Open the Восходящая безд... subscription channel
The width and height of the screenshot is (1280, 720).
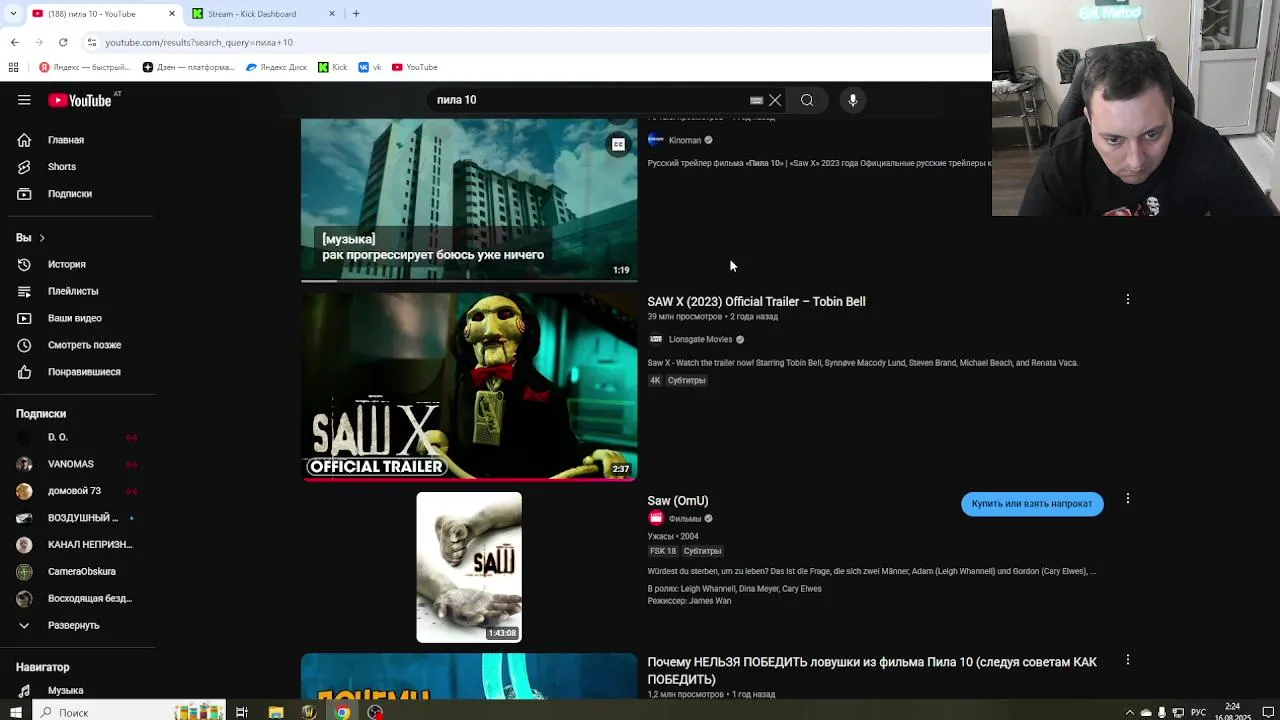pos(90,598)
